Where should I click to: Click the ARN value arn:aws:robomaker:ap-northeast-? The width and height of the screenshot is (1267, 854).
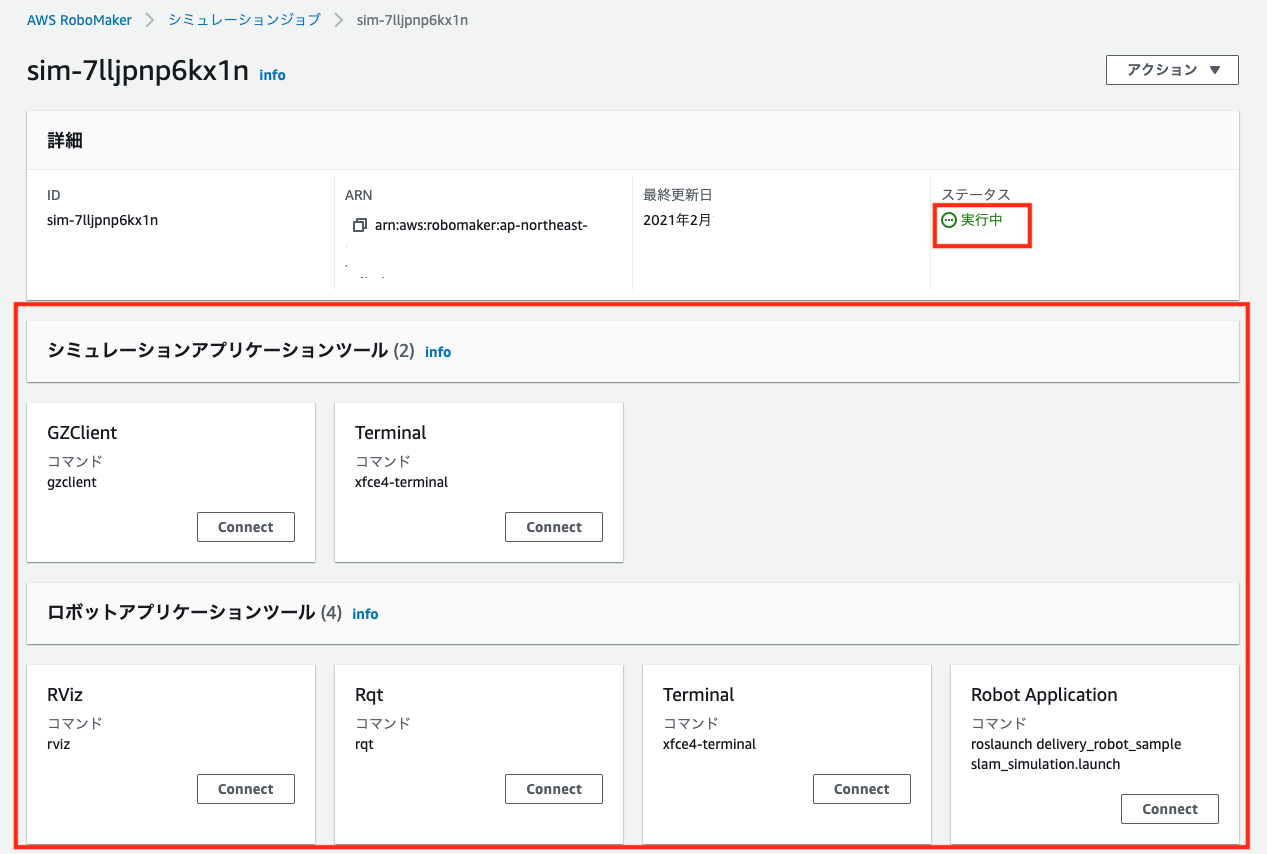click(481, 225)
